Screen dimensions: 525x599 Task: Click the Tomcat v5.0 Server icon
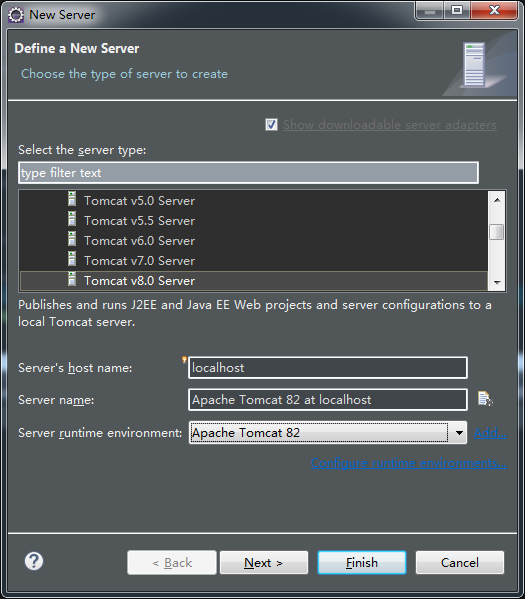coord(72,199)
